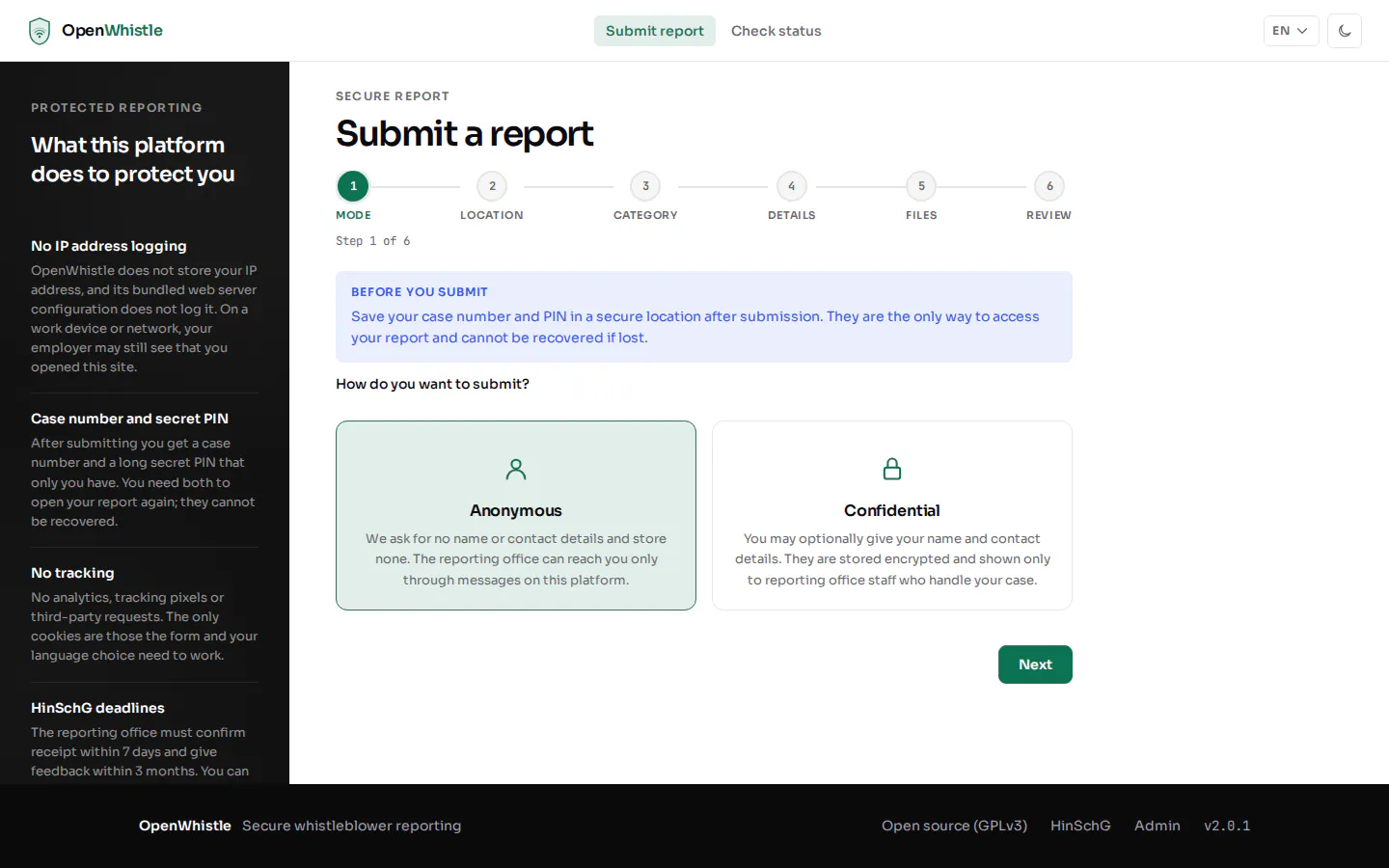Click 'Case number and secret PIN' heading

click(x=129, y=419)
